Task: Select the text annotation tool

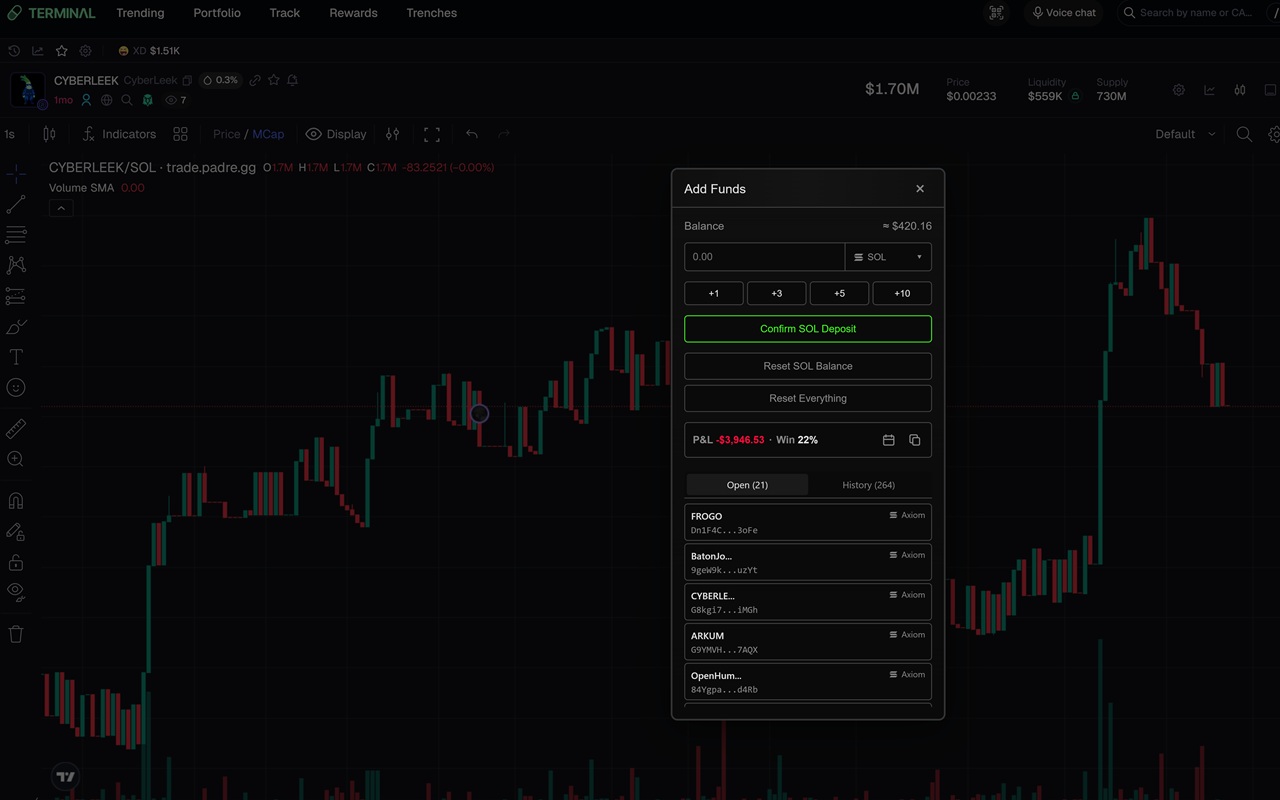Action: pyautogui.click(x=16, y=357)
